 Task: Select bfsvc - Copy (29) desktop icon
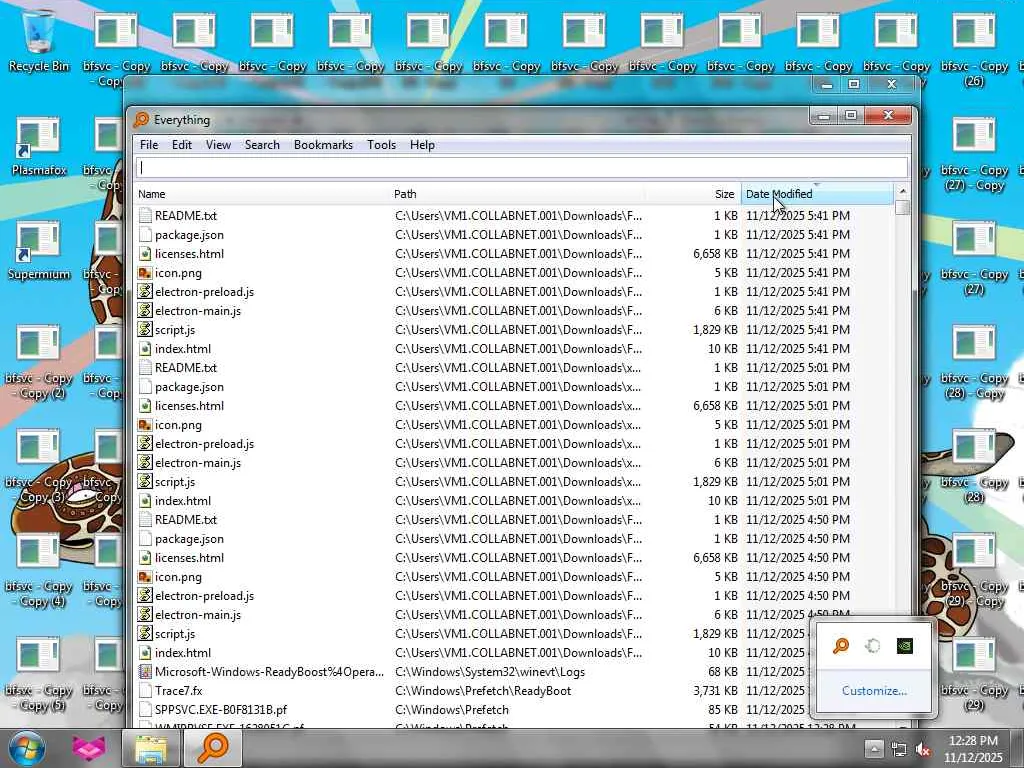(974, 675)
